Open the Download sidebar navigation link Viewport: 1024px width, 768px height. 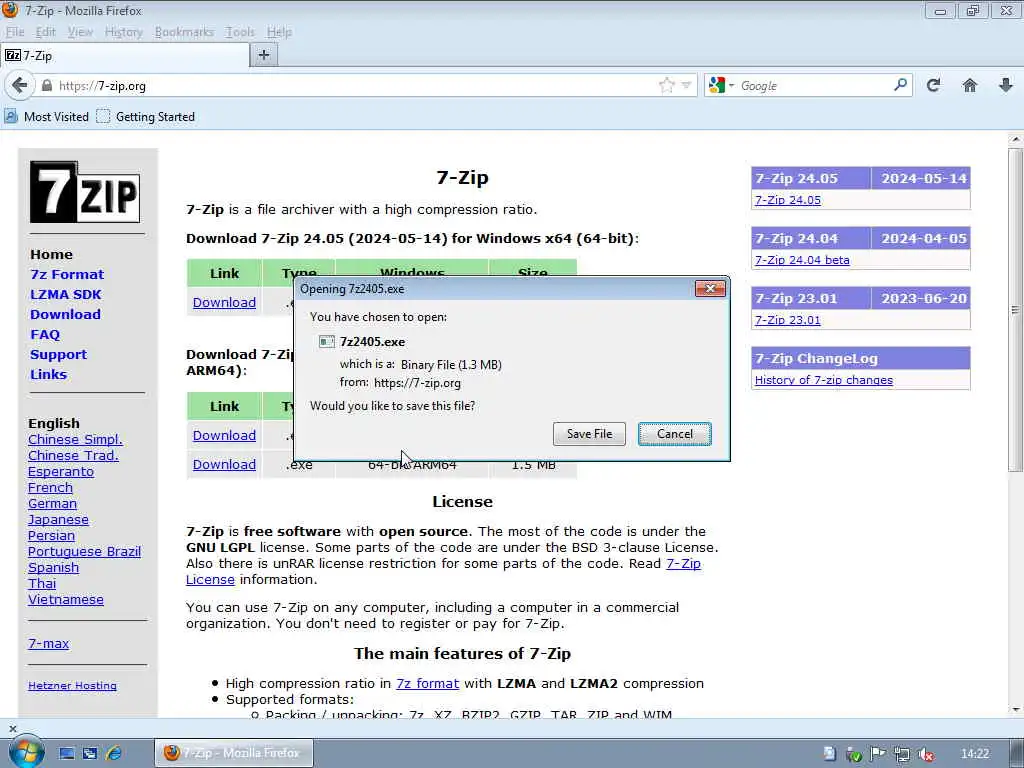pyautogui.click(x=65, y=315)
